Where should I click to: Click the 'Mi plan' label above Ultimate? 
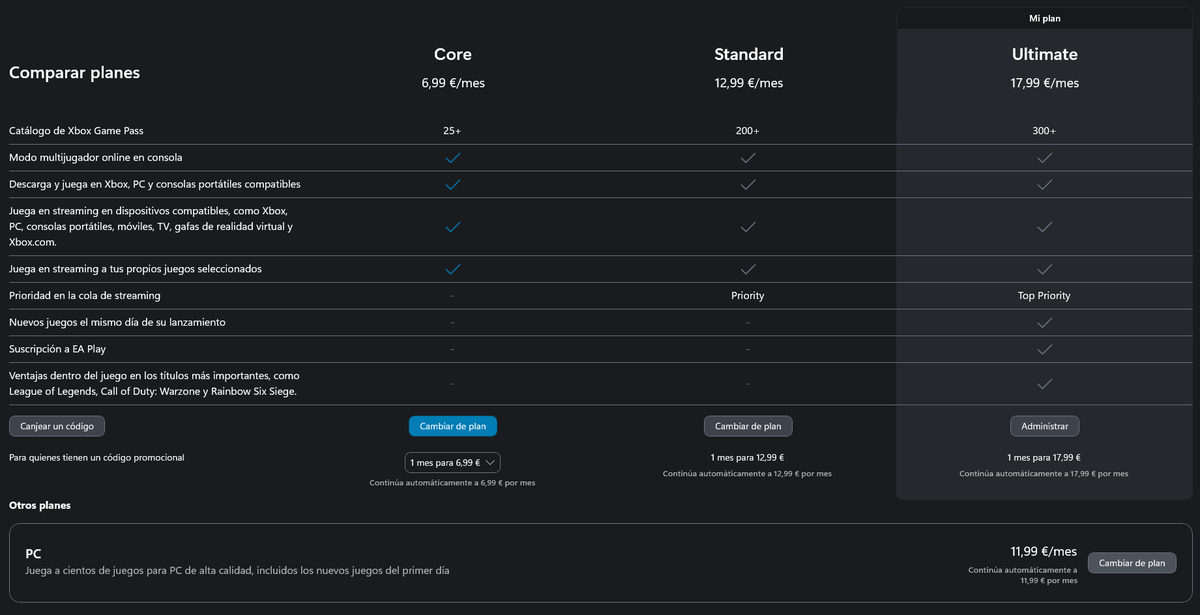[1044, 18]
